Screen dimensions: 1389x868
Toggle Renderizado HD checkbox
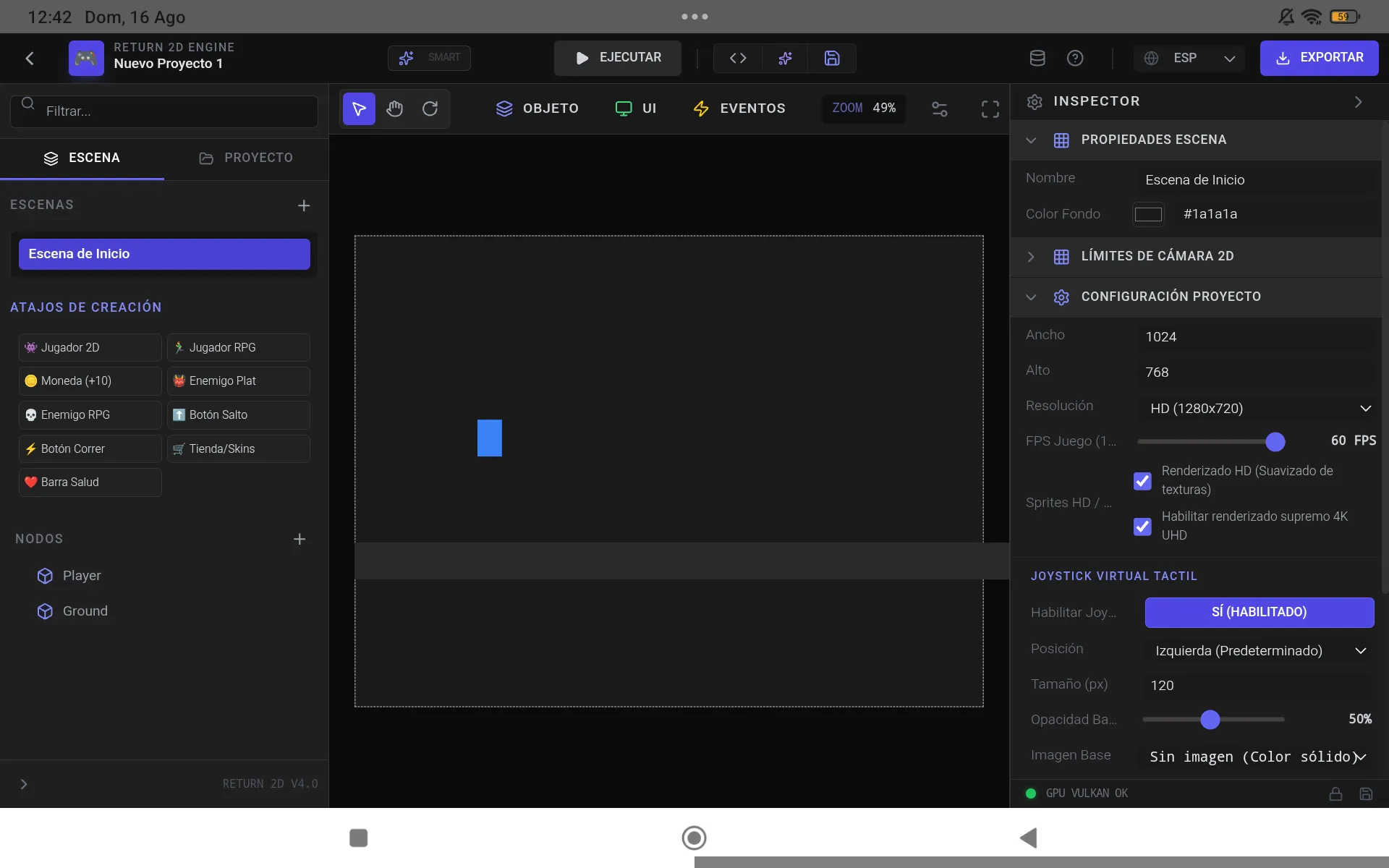coord(1142,481)
